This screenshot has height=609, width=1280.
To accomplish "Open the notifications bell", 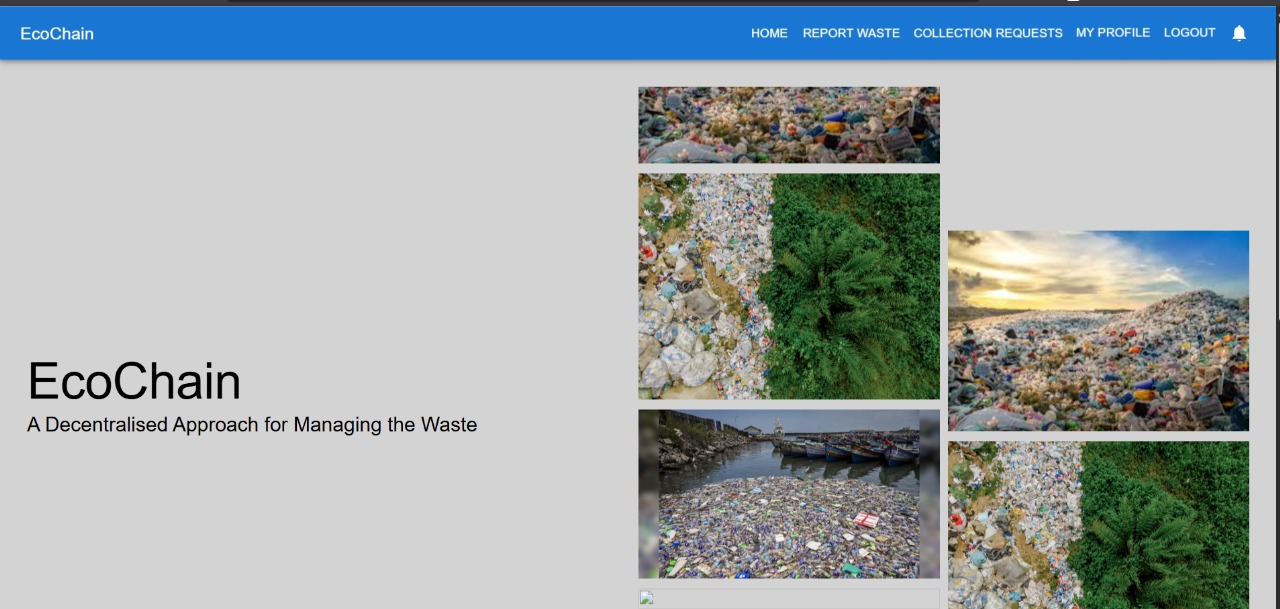I will click(x=1239, y=33).
